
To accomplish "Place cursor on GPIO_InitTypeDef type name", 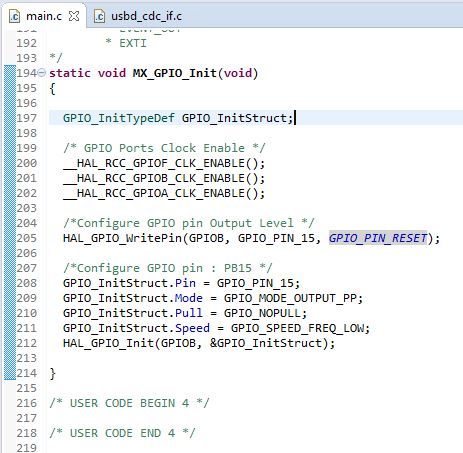I will 119,118.
